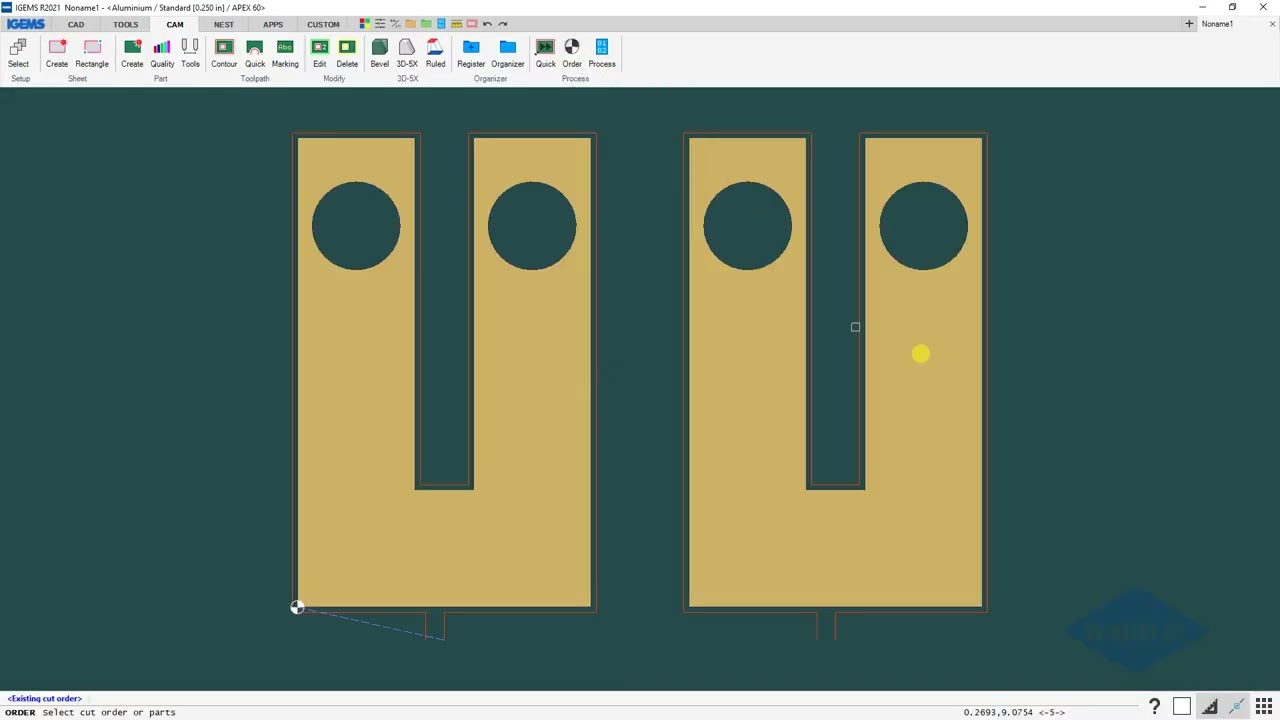Click the origin marker at sheet corner
The image size is (1280, 720).
tap(297, 607)
